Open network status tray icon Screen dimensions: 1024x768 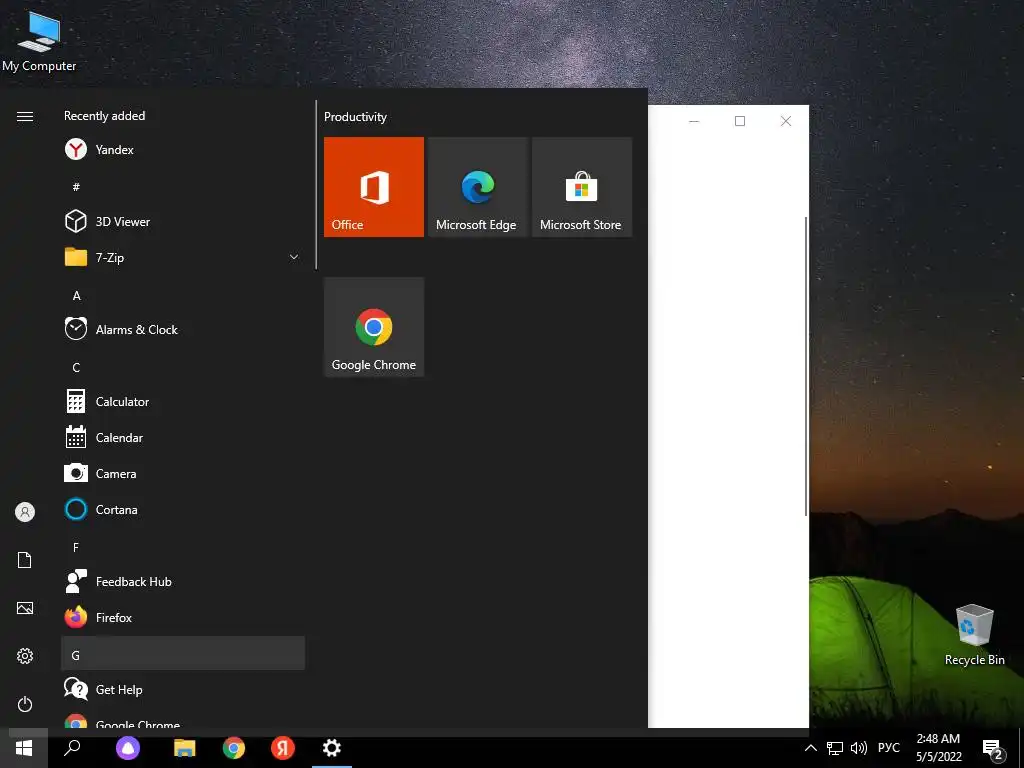click(x=835, y=748)
